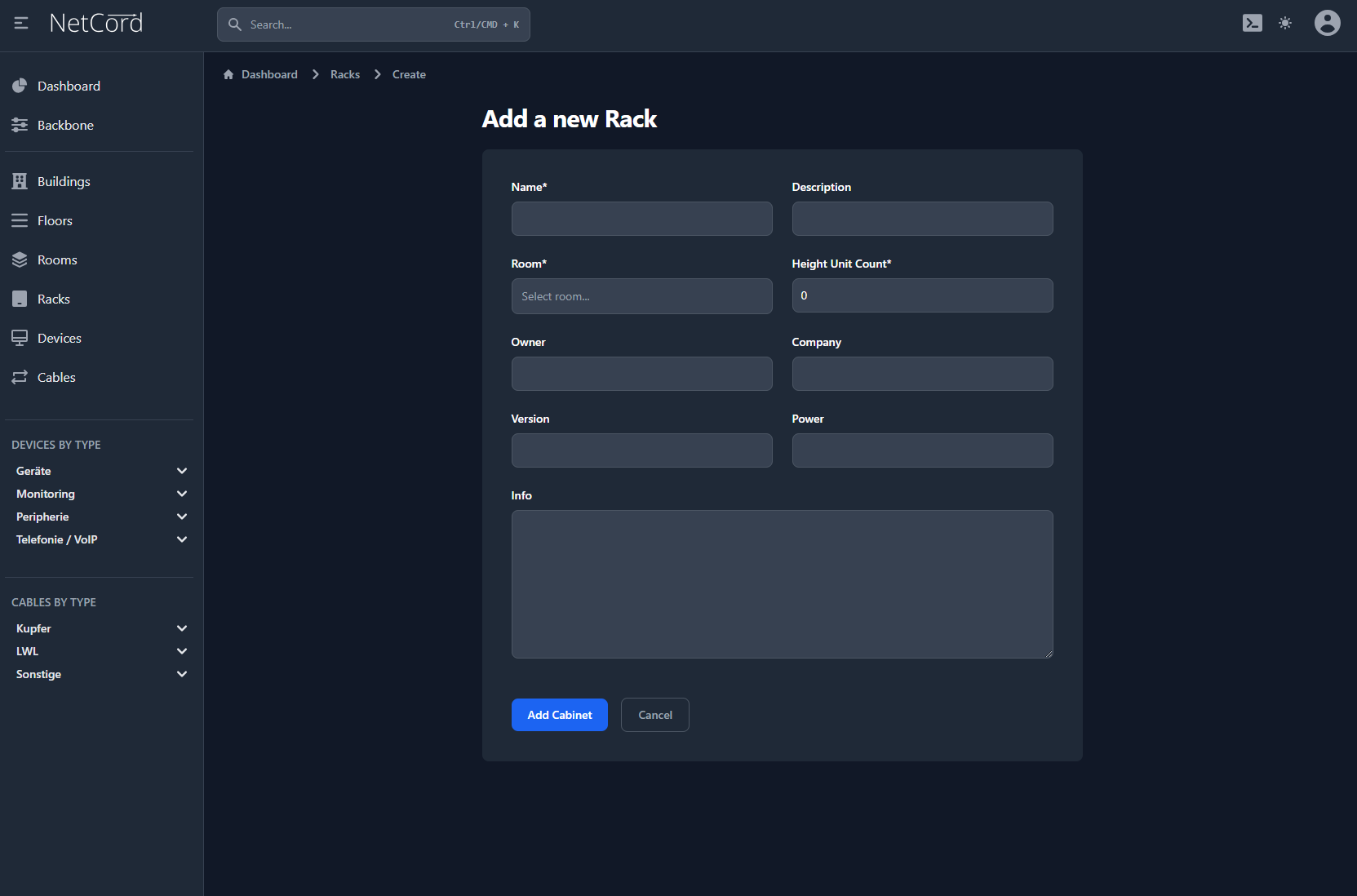Open the Select room dropdown
Image resolution: width=1357 pixels, height=896 pixels.
[641, 297]
